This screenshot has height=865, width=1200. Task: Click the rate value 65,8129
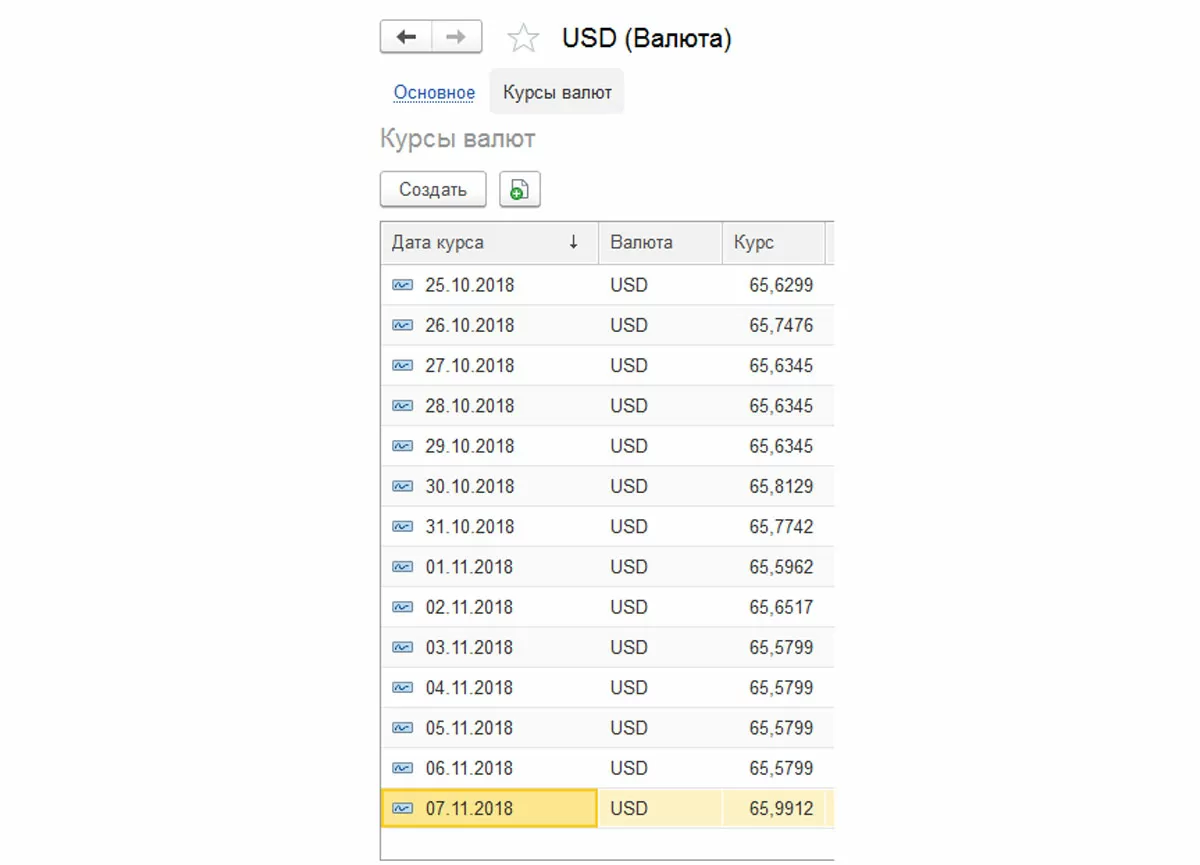pos(781,487)
